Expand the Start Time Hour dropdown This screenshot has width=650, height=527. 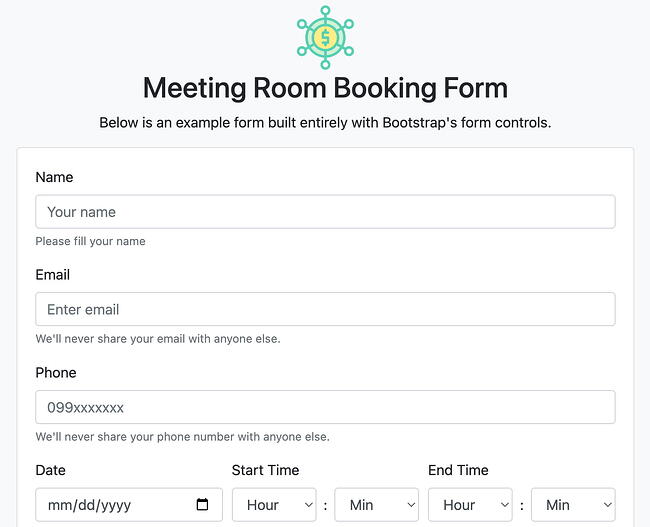point(274,505)
